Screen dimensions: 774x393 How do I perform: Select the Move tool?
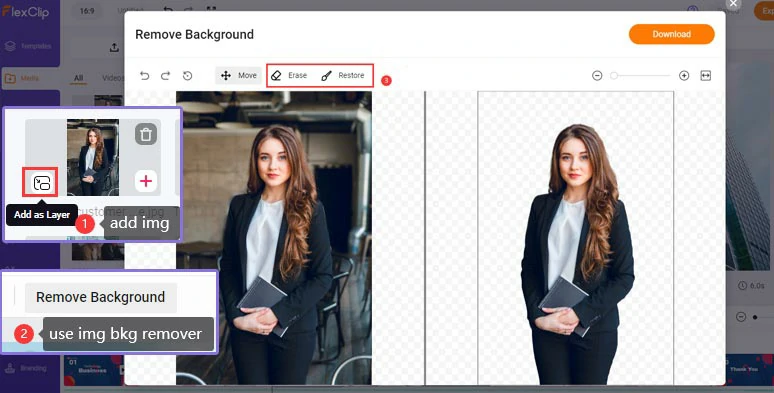pos(238,76)
